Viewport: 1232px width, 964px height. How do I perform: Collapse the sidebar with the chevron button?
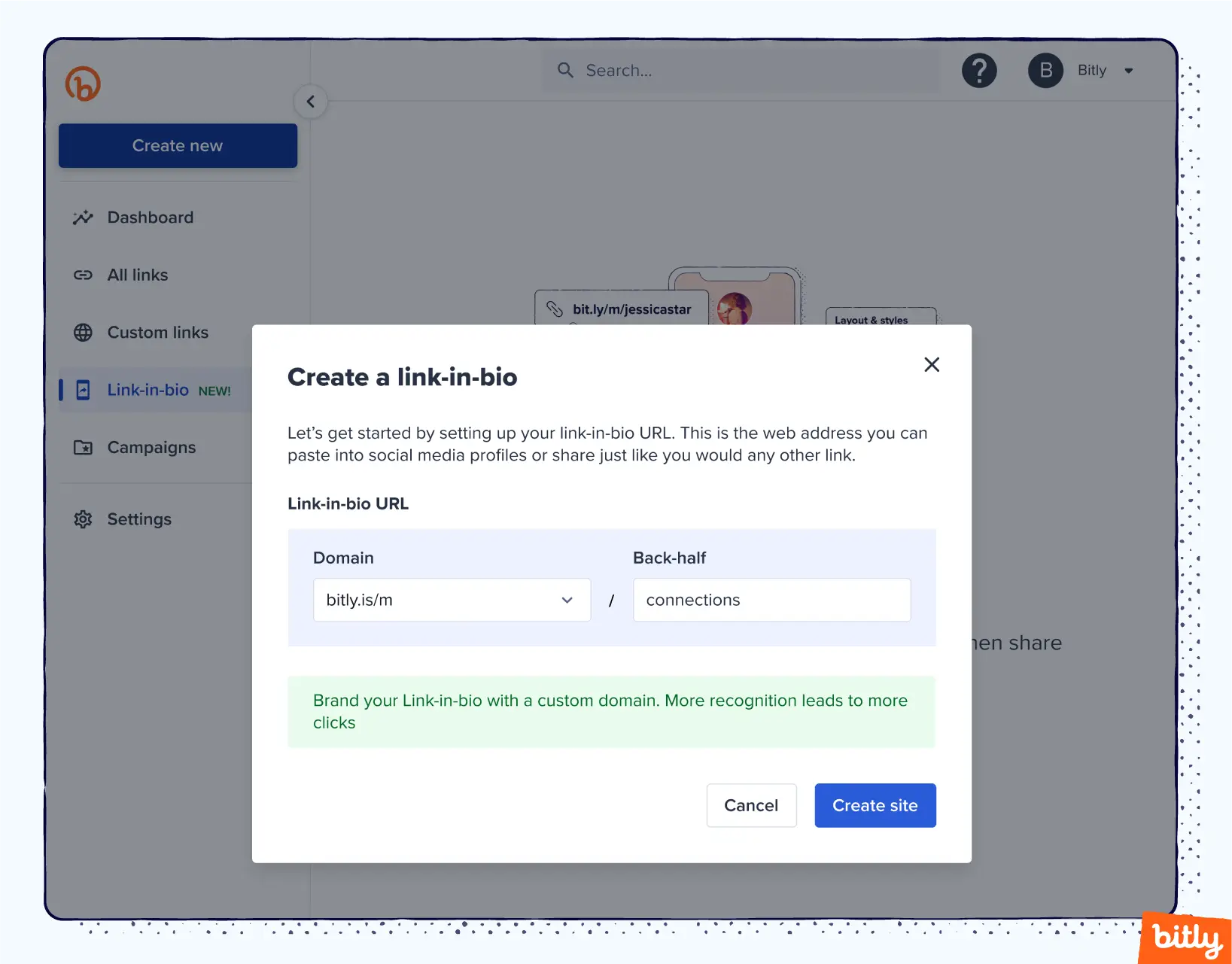tap(310, 102)
